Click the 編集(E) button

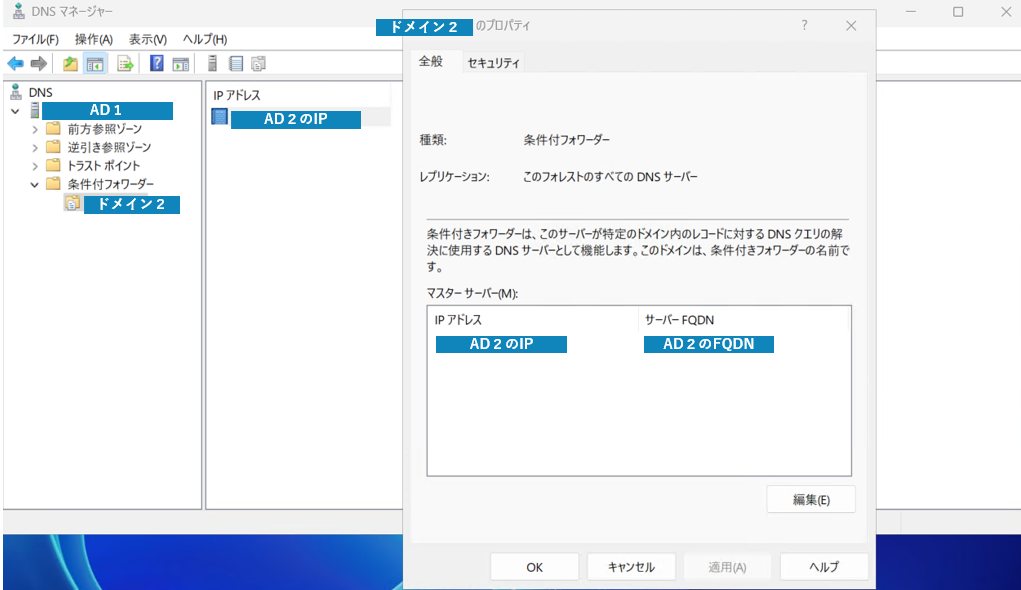tap(810, 498)
